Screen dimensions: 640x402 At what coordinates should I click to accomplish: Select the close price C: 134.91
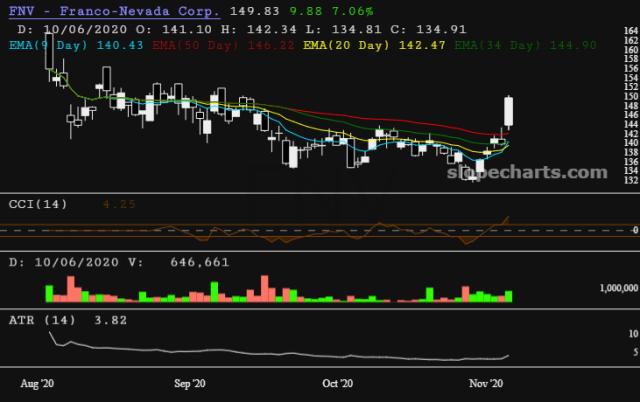coord(428,29)
